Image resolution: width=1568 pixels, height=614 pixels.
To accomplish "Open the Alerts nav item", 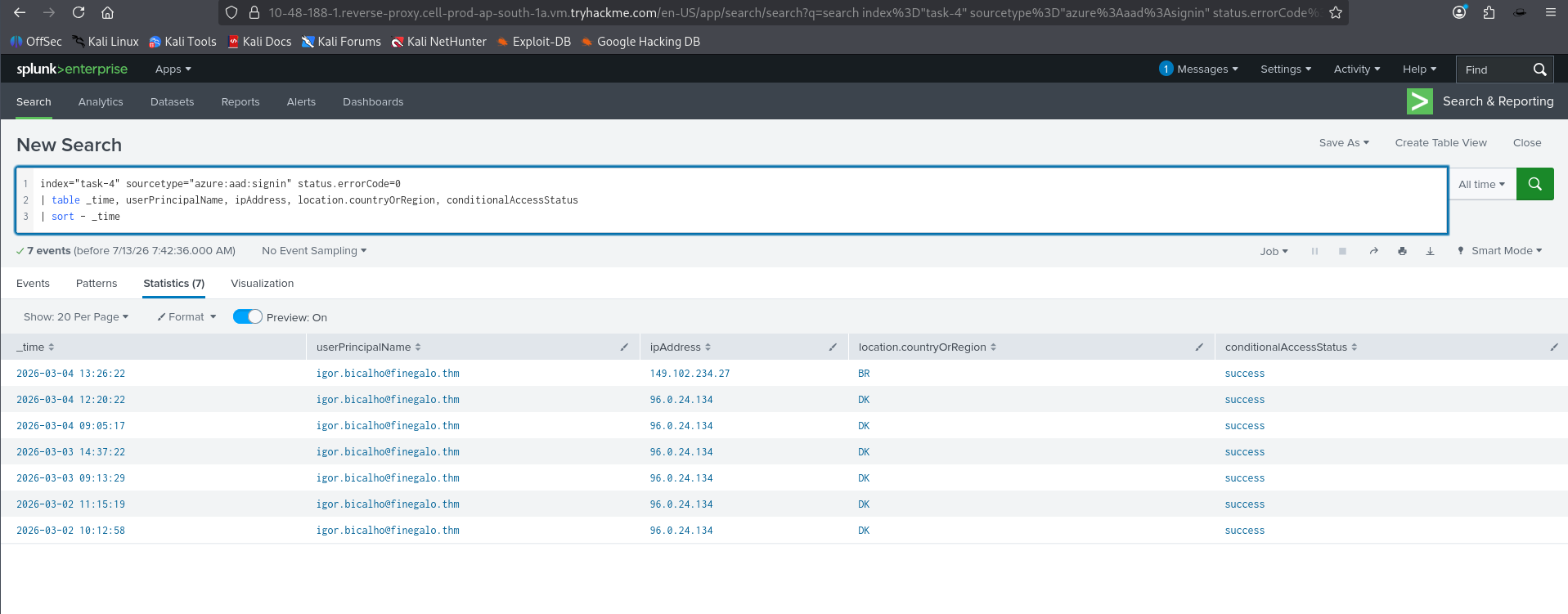I will click(301, 101).
